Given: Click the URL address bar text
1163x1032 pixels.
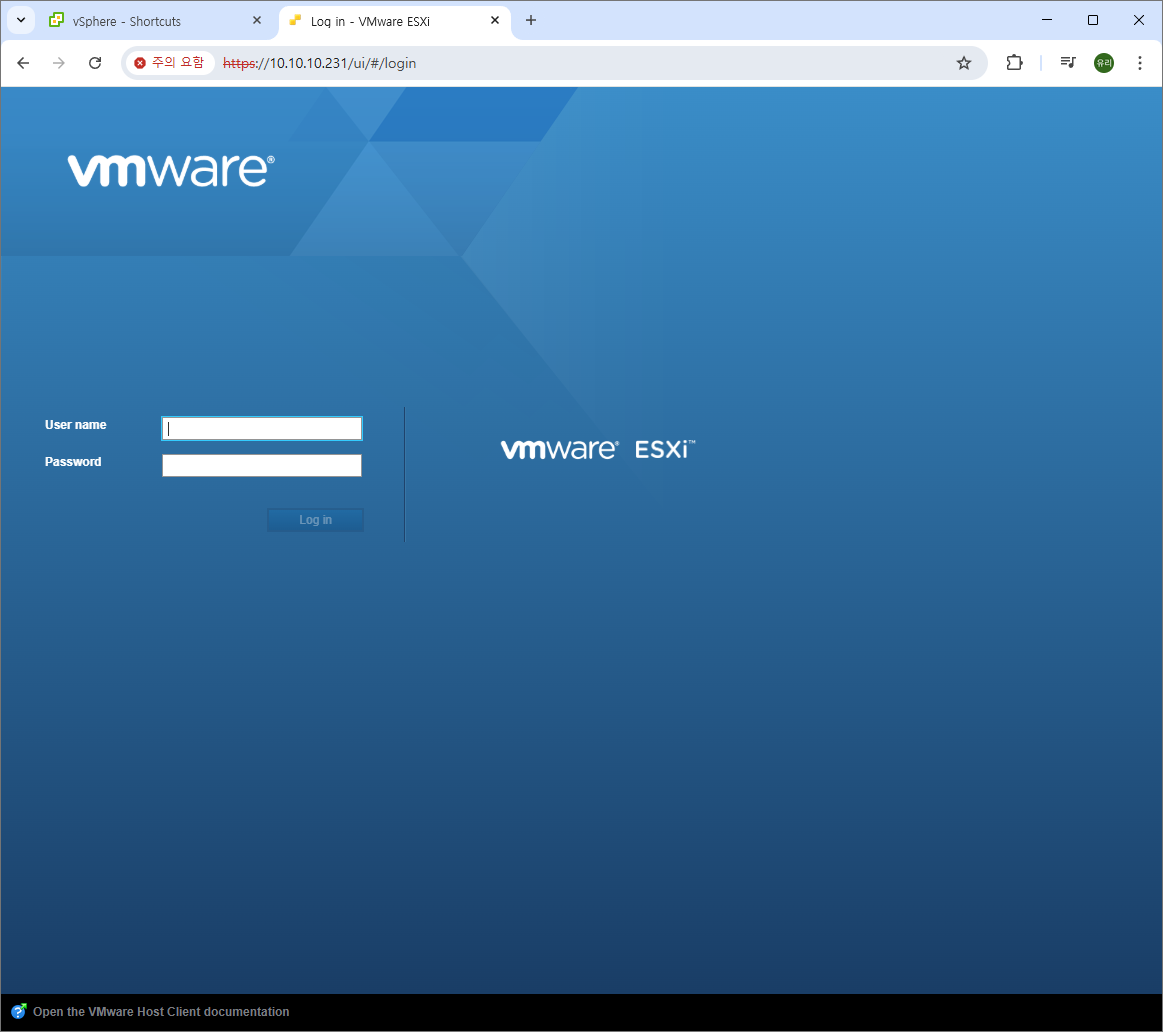Looking at the screenshot, I should click(x=320, y=63).
